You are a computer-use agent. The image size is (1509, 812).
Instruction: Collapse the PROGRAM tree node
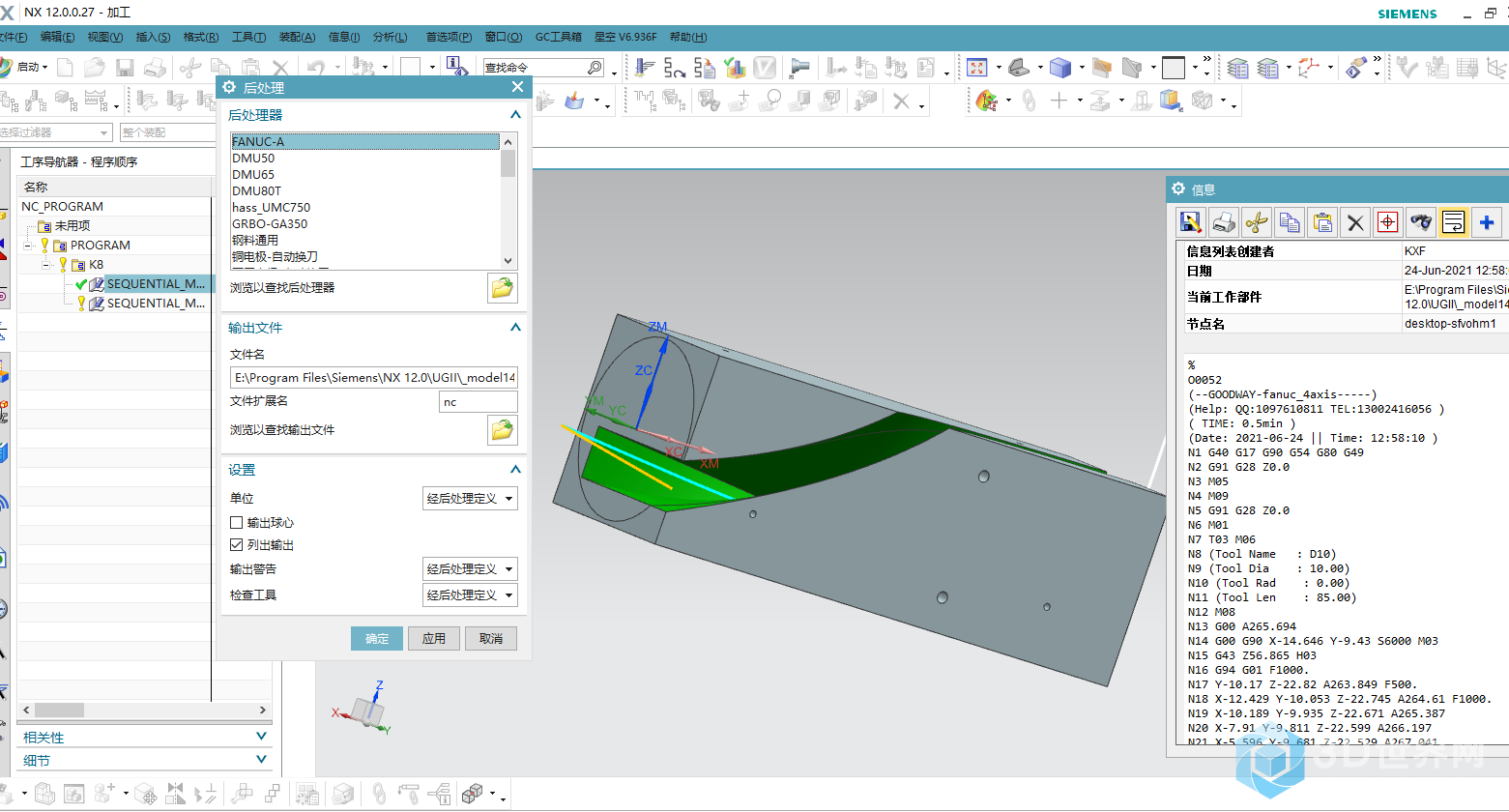28,246
